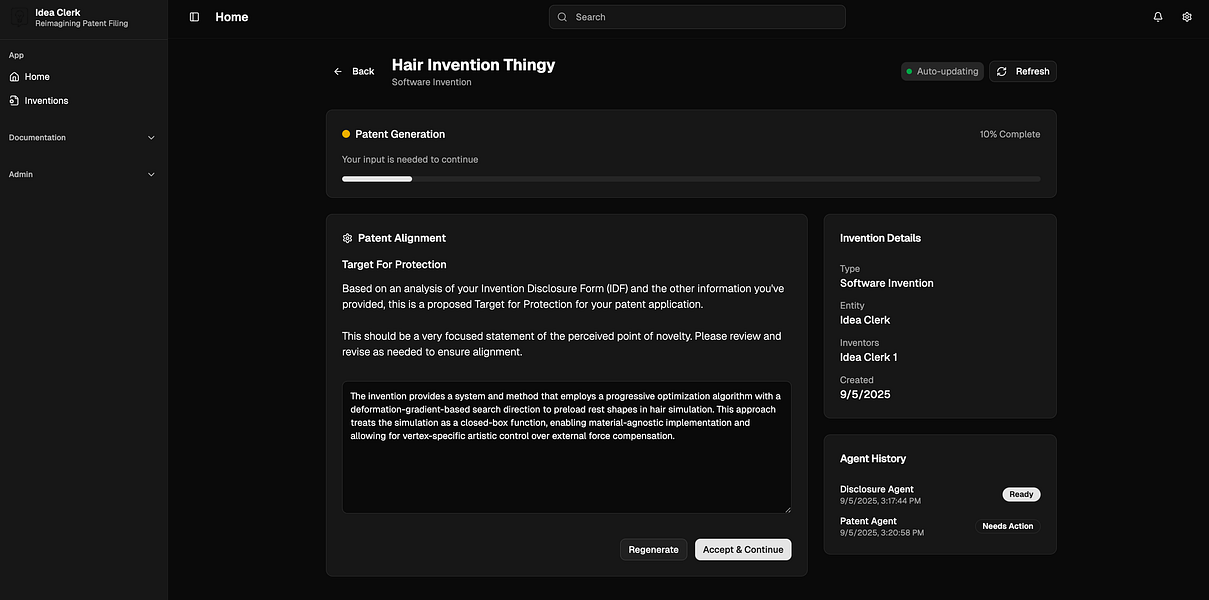Open the Inventions page from sidebar
The height and width of the screenshot is (600, 1209).
46,101
